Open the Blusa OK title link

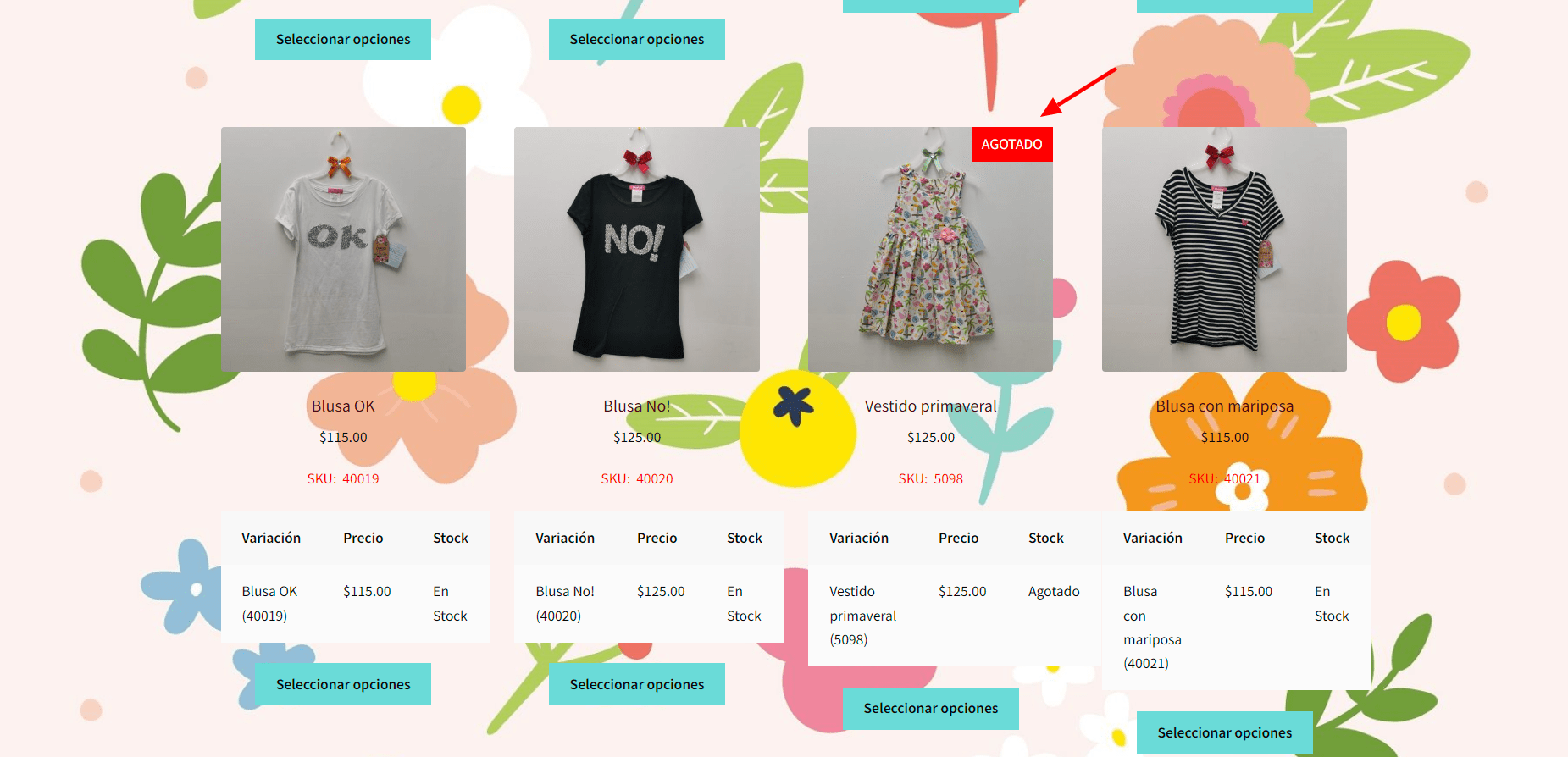coord(343,406)
